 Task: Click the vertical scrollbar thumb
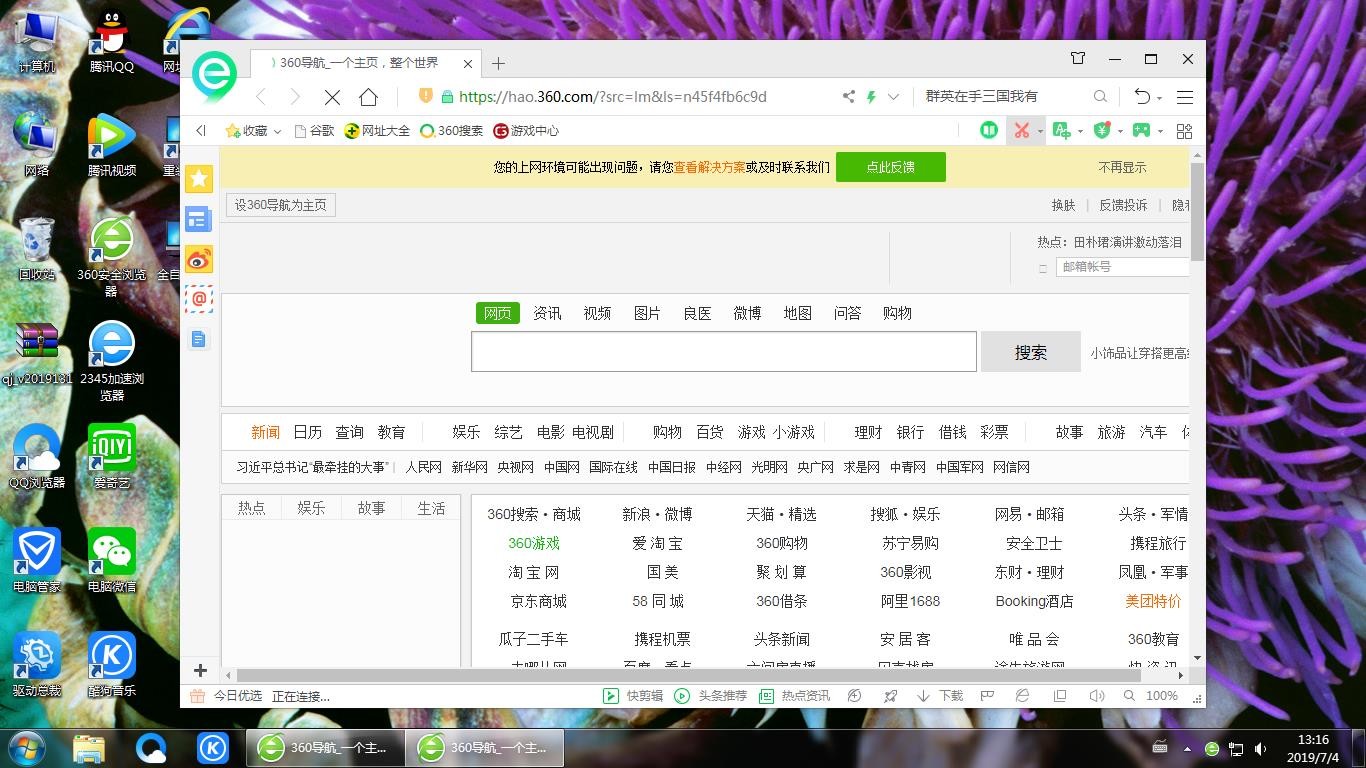[1197, 212]
